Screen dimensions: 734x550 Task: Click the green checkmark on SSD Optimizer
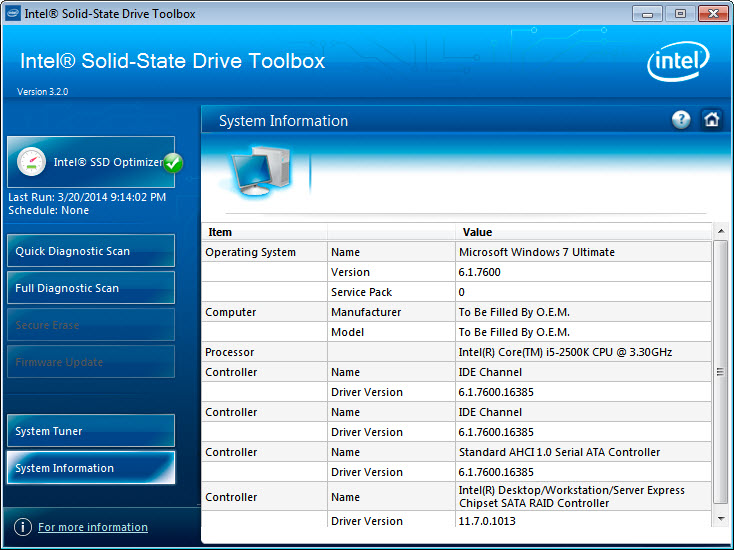173,163
